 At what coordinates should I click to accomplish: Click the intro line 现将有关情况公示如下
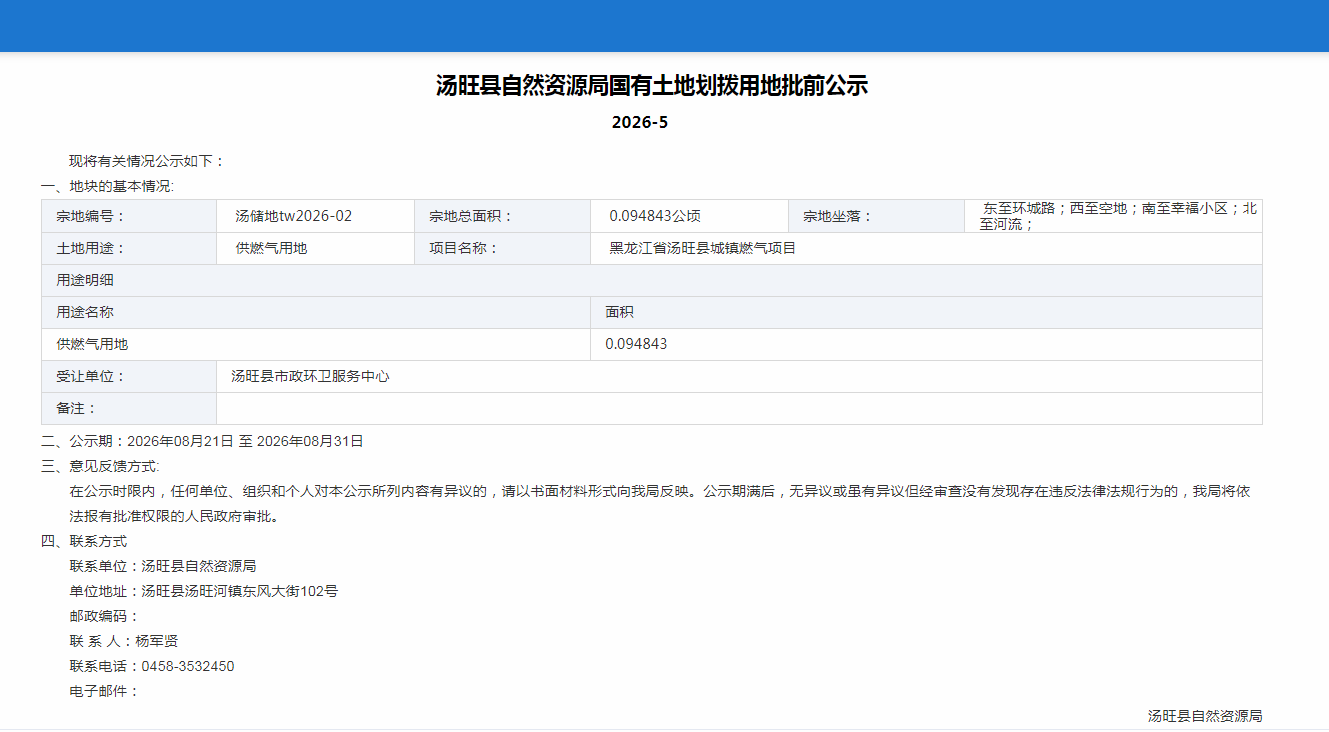(x=147, y=161)
